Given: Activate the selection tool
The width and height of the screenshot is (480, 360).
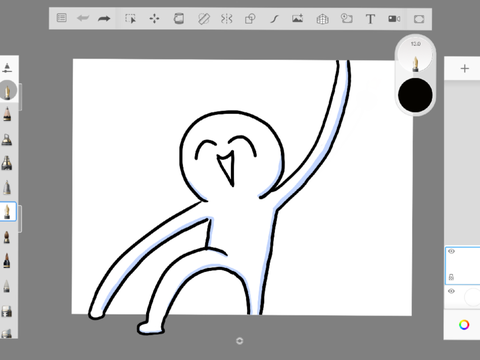Looking at the screenshot, I should 130,19.
